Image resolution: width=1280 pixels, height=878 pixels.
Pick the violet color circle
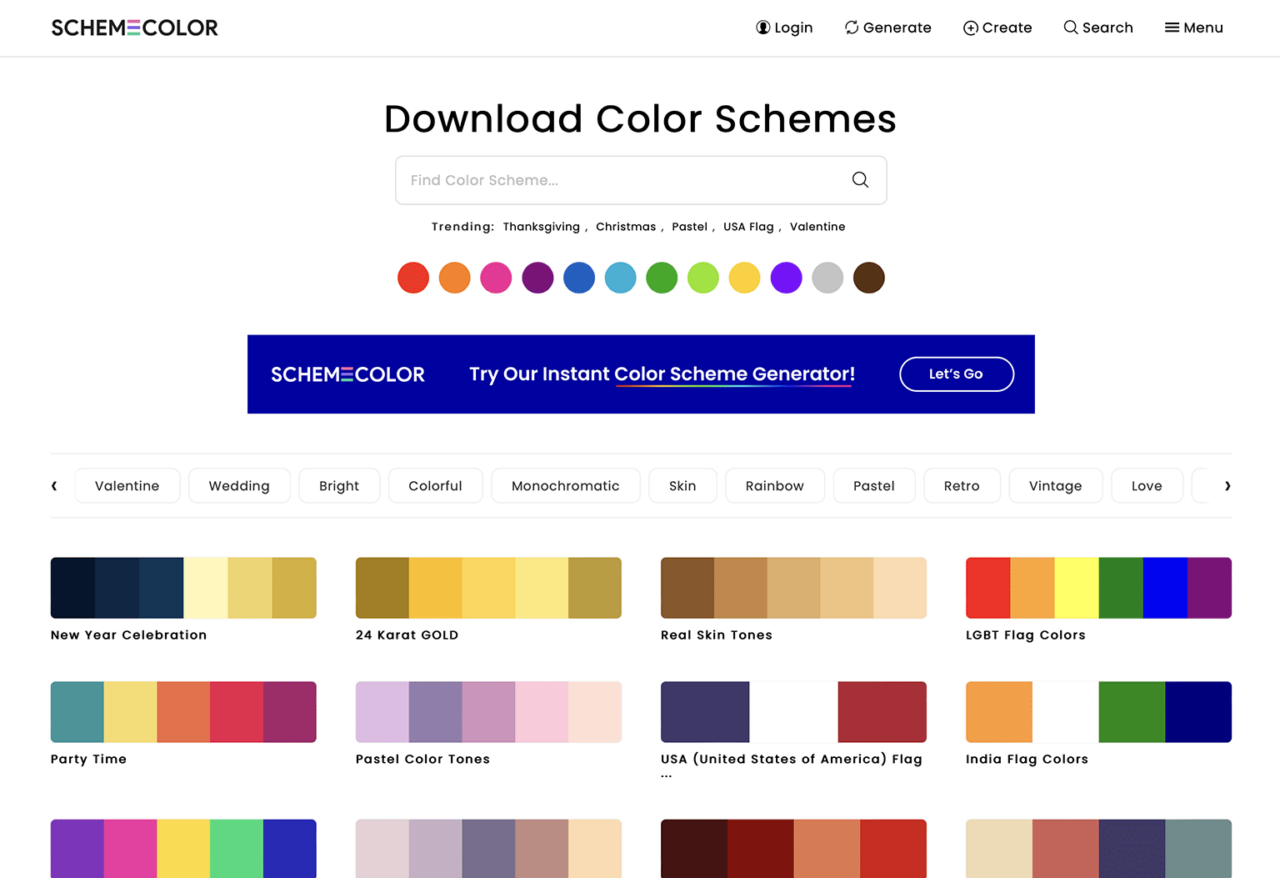786,278
